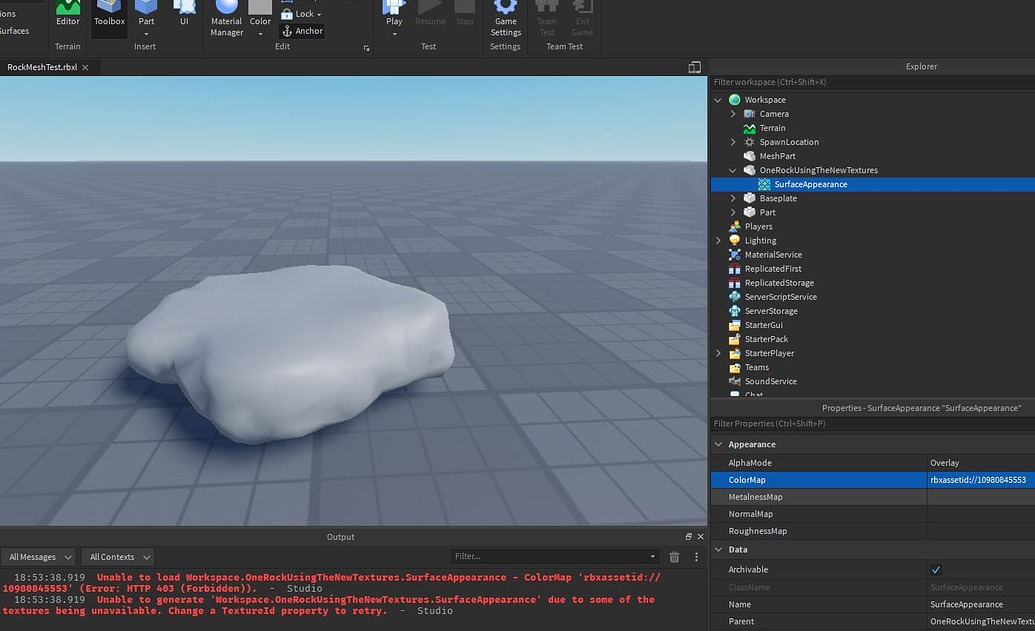Select StarterGui in Explorer
Viewport: 1035px width, 631px height.
tap(763, 325)
